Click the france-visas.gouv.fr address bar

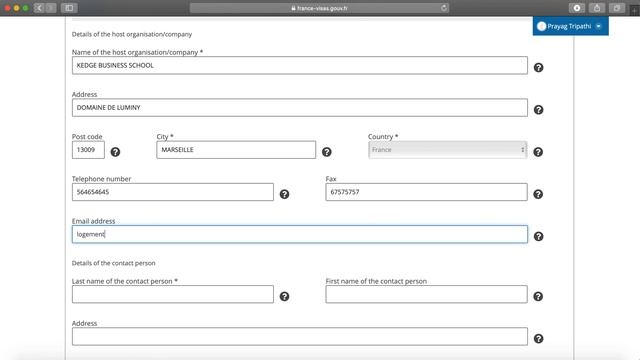coord(319,8)
